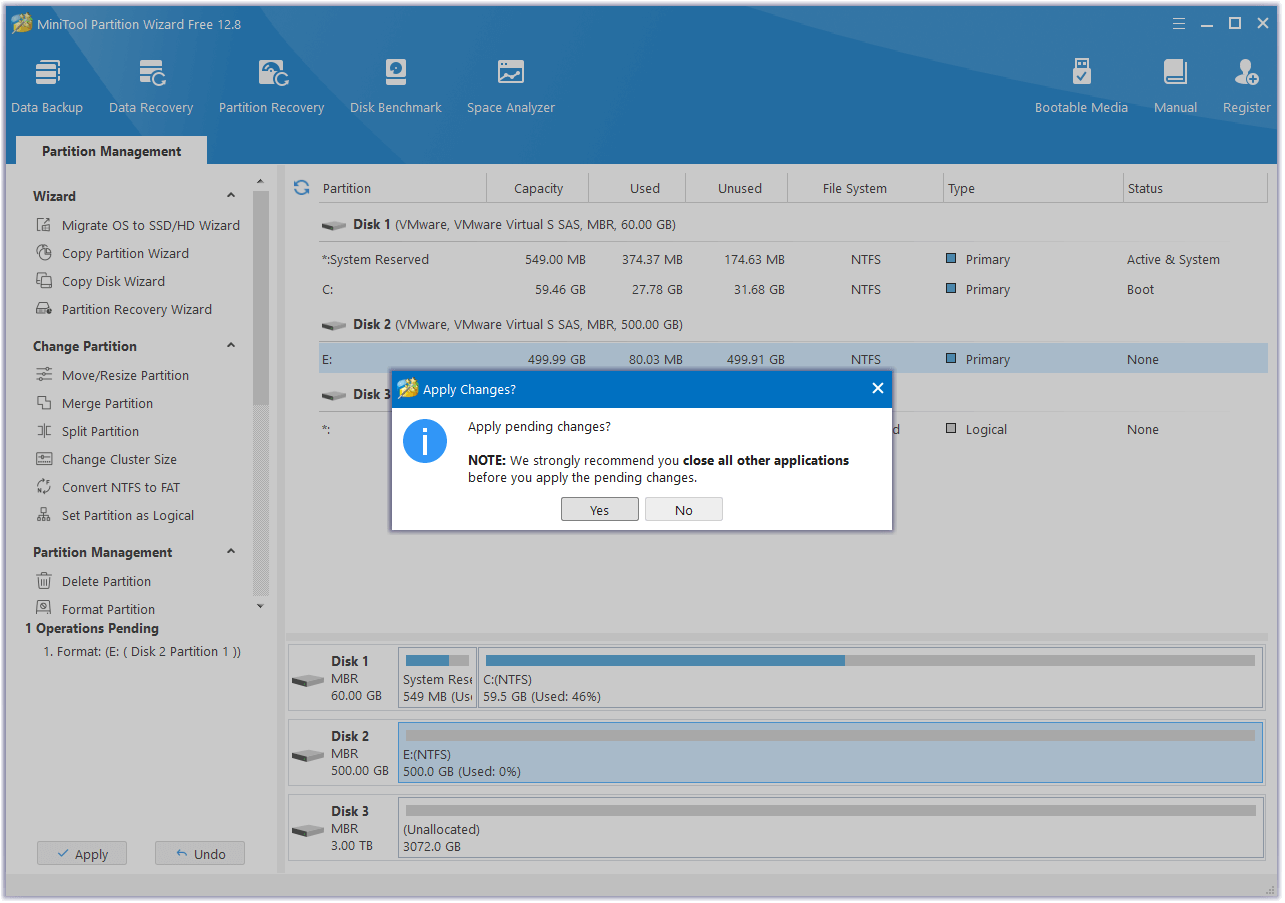Open the Copy Partition Wizard
1285x903 pixels.
112,253
